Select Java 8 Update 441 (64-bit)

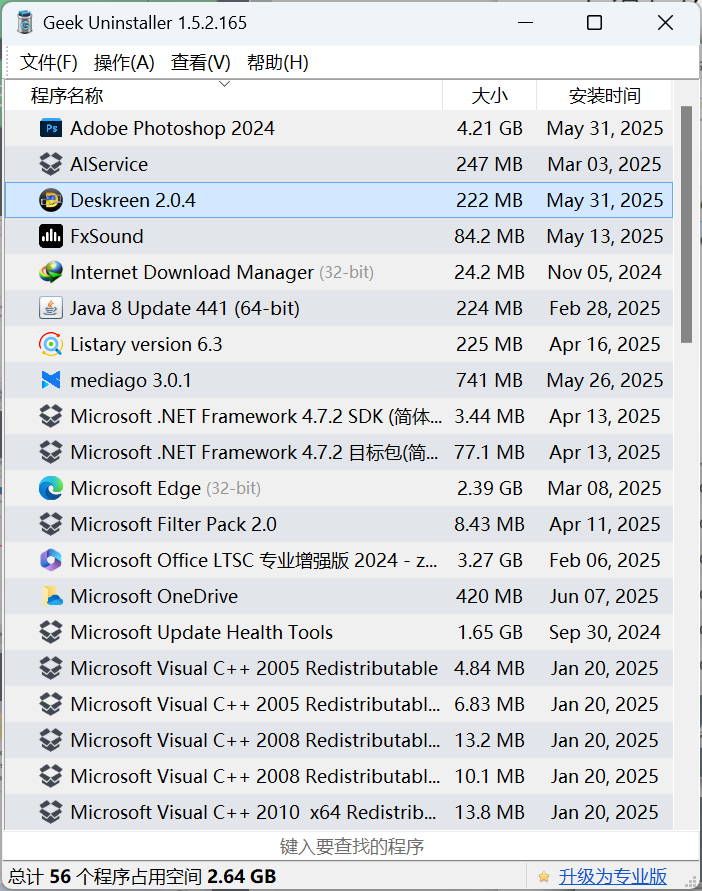pyautogui.click(x=185, y=309)
